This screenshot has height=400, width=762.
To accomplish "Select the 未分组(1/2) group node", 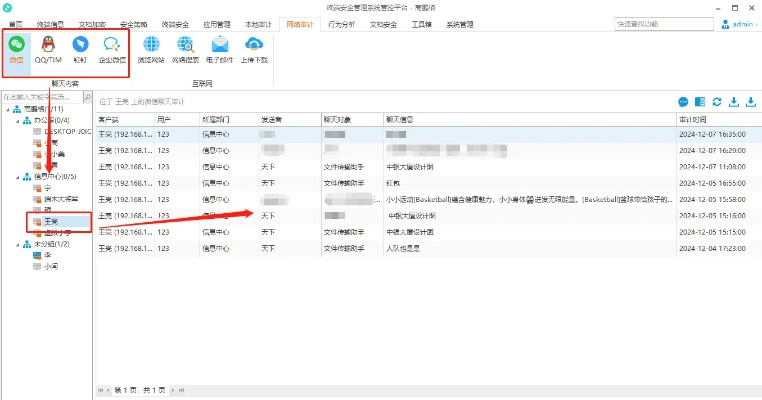I will coord(52,244).
